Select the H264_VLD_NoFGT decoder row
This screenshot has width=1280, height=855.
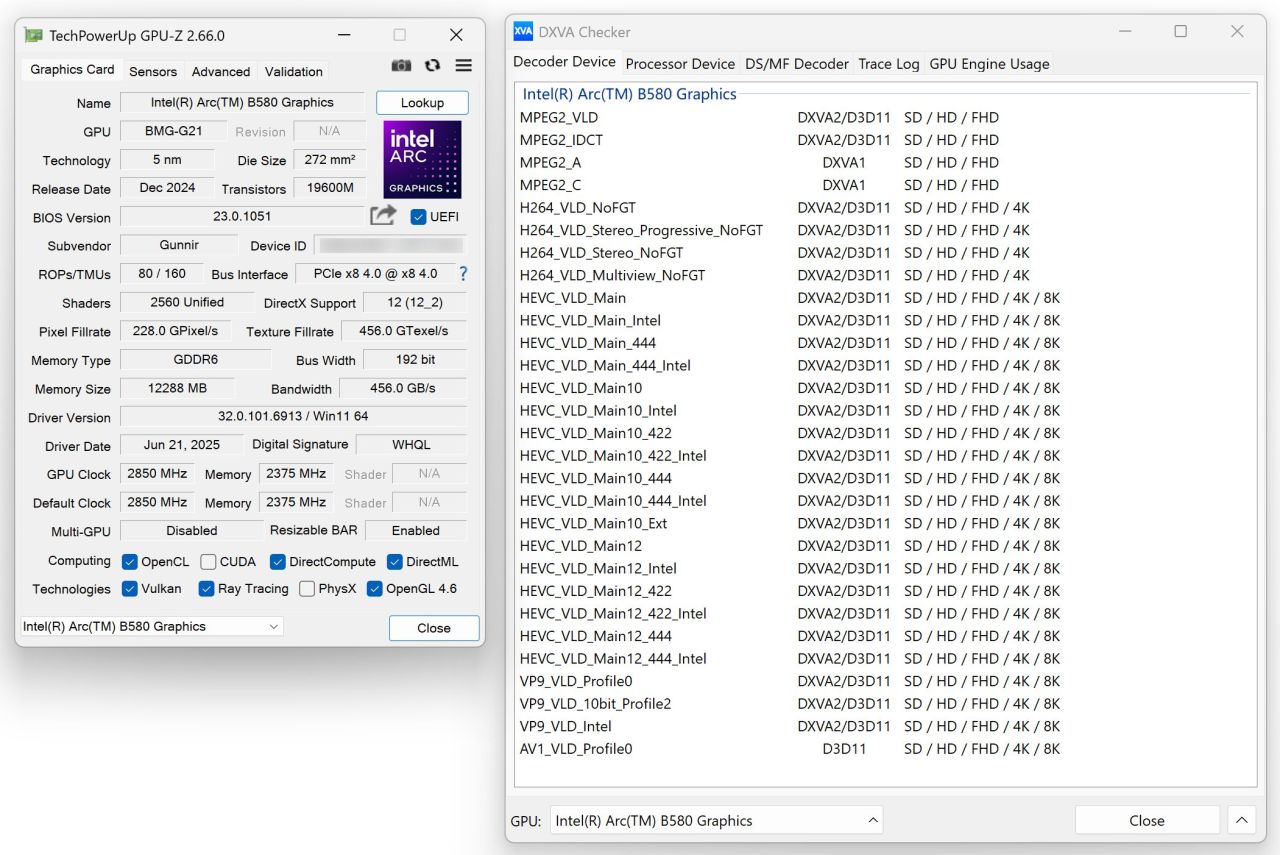[885, 208]
